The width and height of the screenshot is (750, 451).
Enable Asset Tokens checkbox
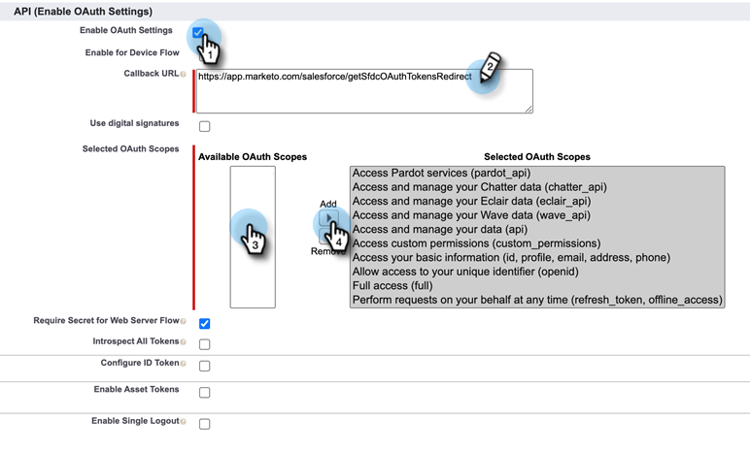(x=204, y=393)
